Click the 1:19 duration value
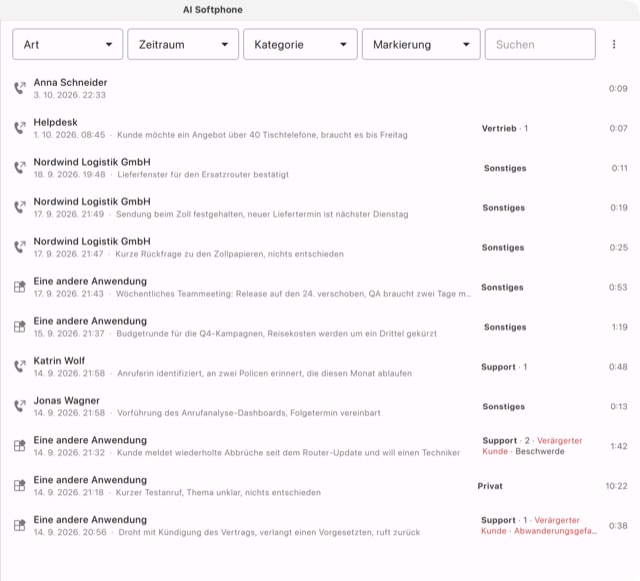 [620, 327]
